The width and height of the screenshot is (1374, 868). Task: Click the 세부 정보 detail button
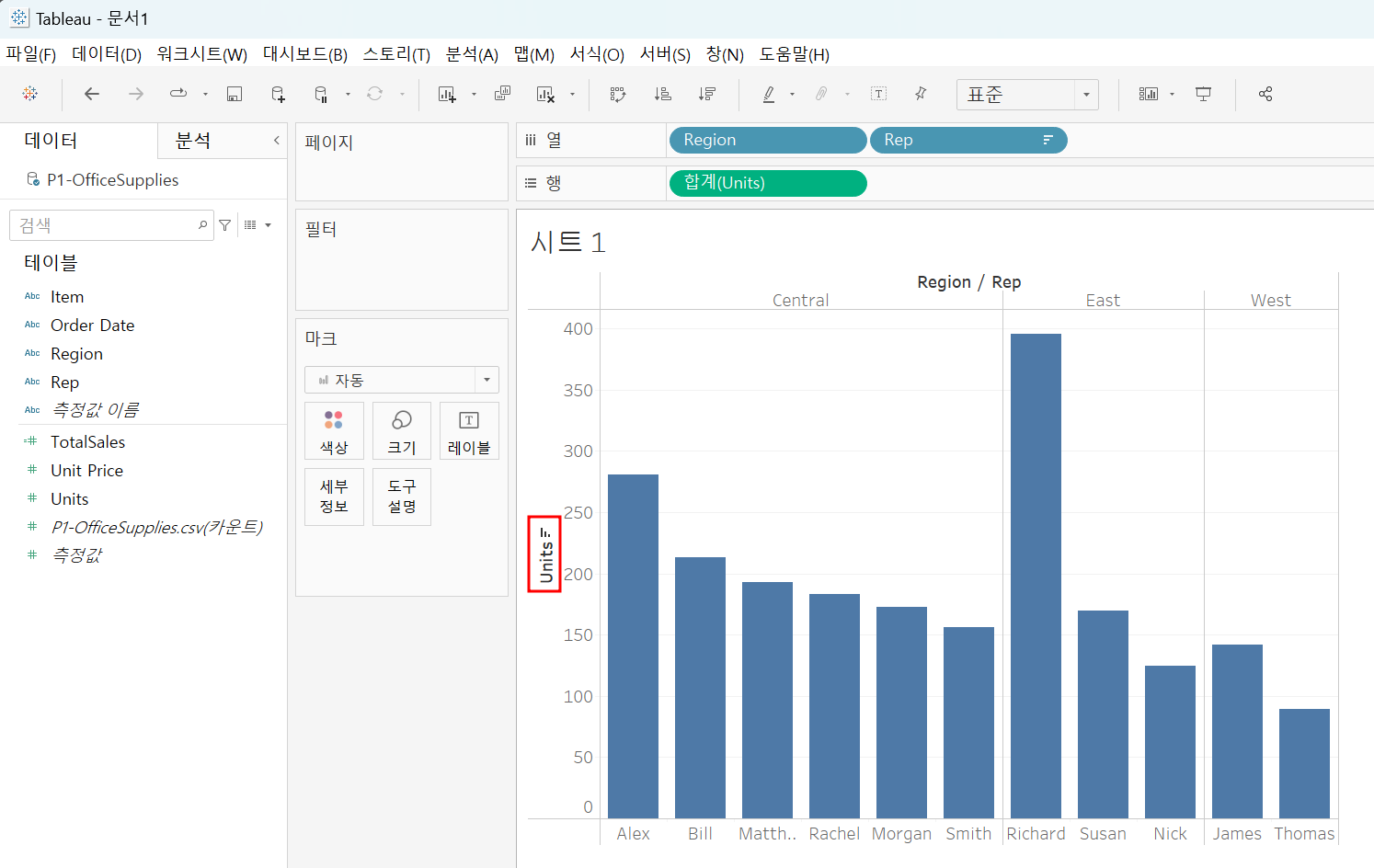click(x=334, y=497)
